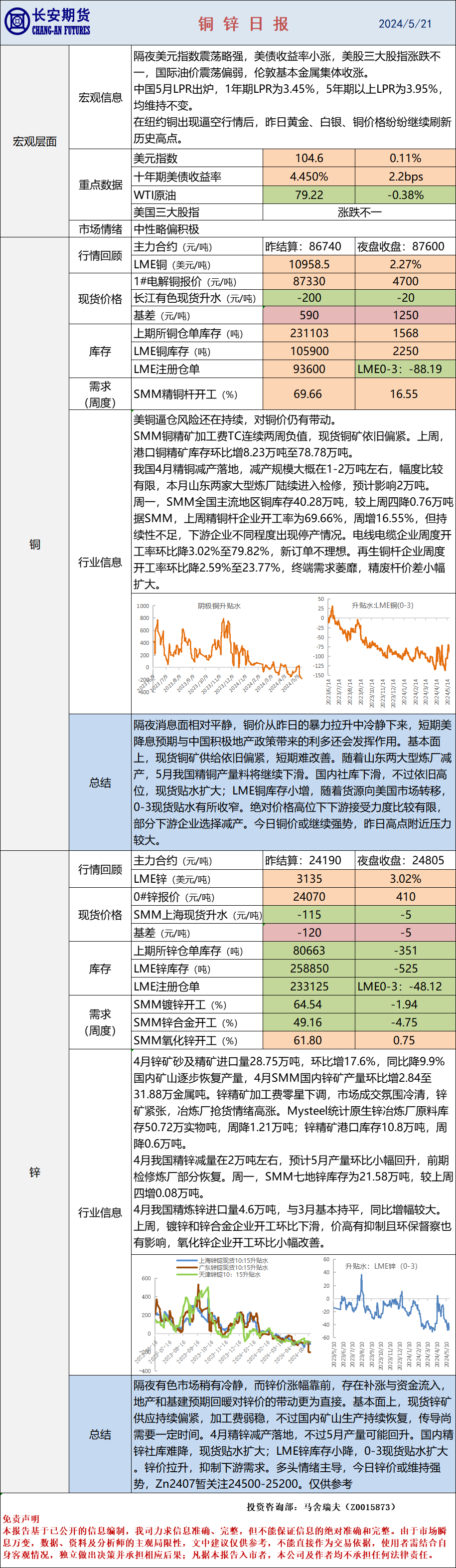Open the 阴极铜升贴水 chart
Screen dimensions: 456x1568
click(x=219, y=650)
